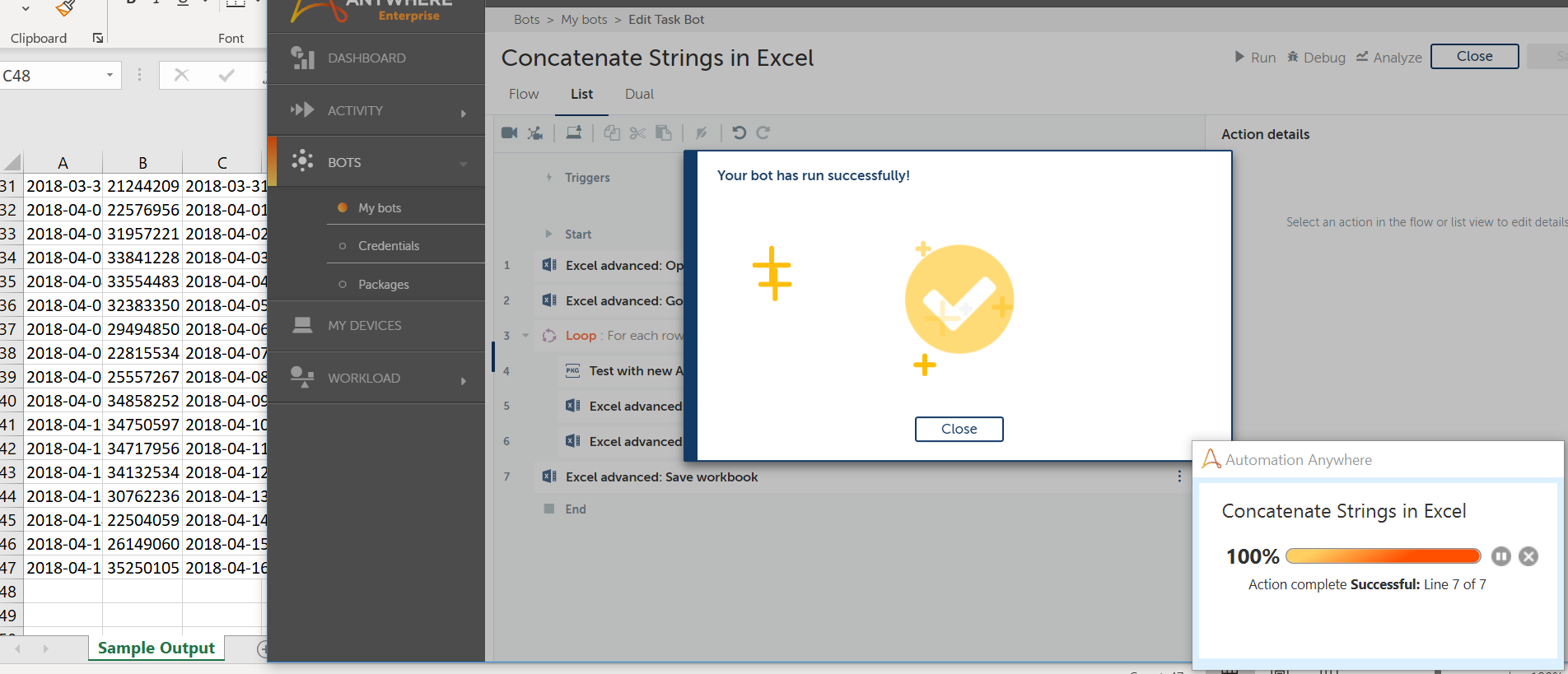Close the bot success dialog
Screen dimensions: 1568x674
959,429
